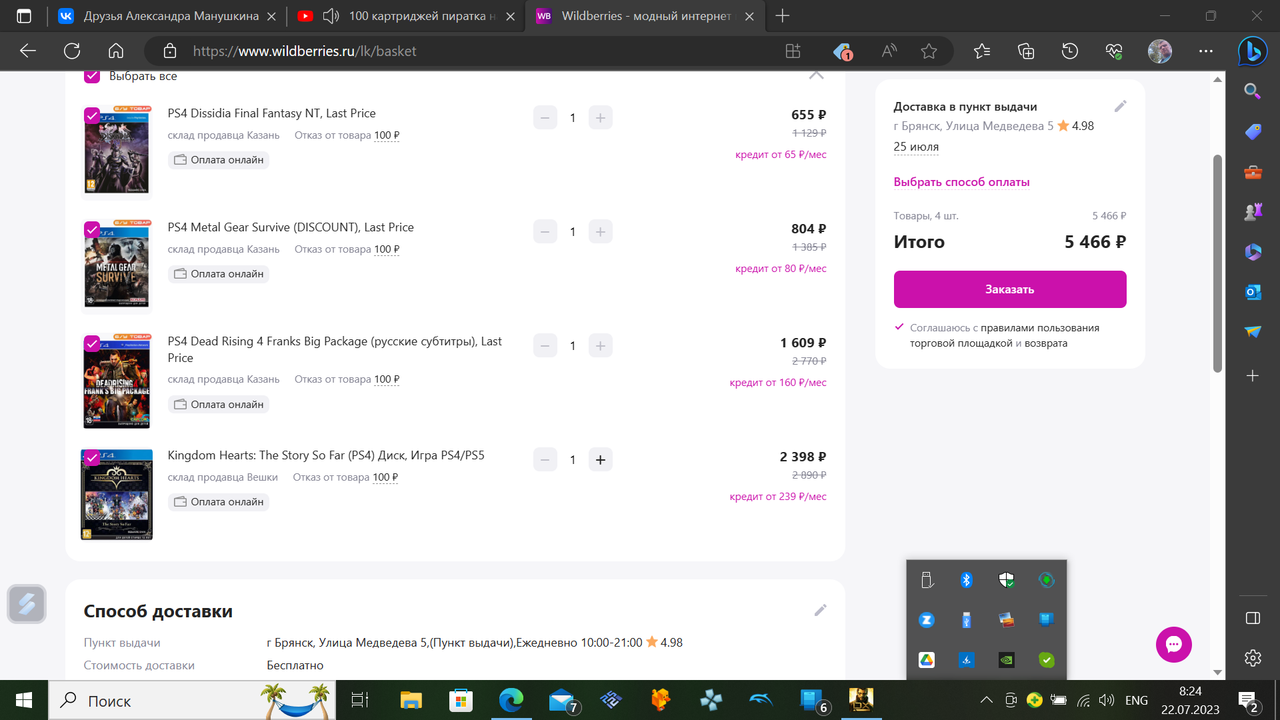Click the browser Back arrow
Viewport: 1280px width, 720px height.
28,51
